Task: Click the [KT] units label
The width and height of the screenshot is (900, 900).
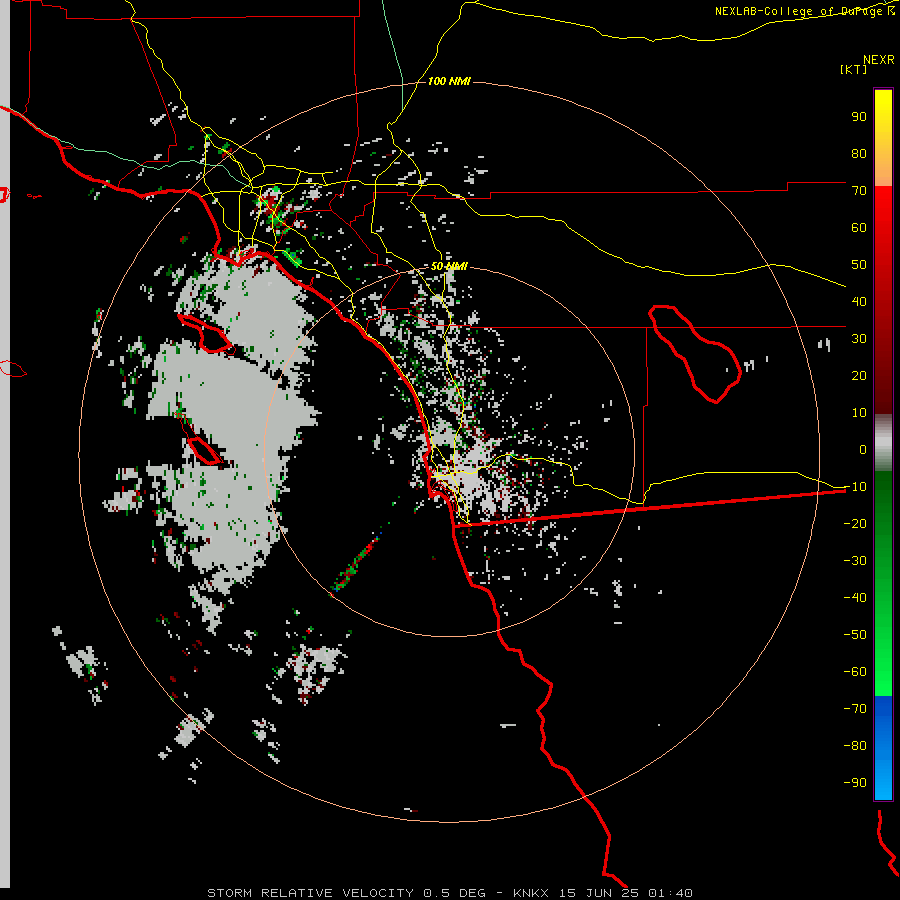Action: [854, 69]
